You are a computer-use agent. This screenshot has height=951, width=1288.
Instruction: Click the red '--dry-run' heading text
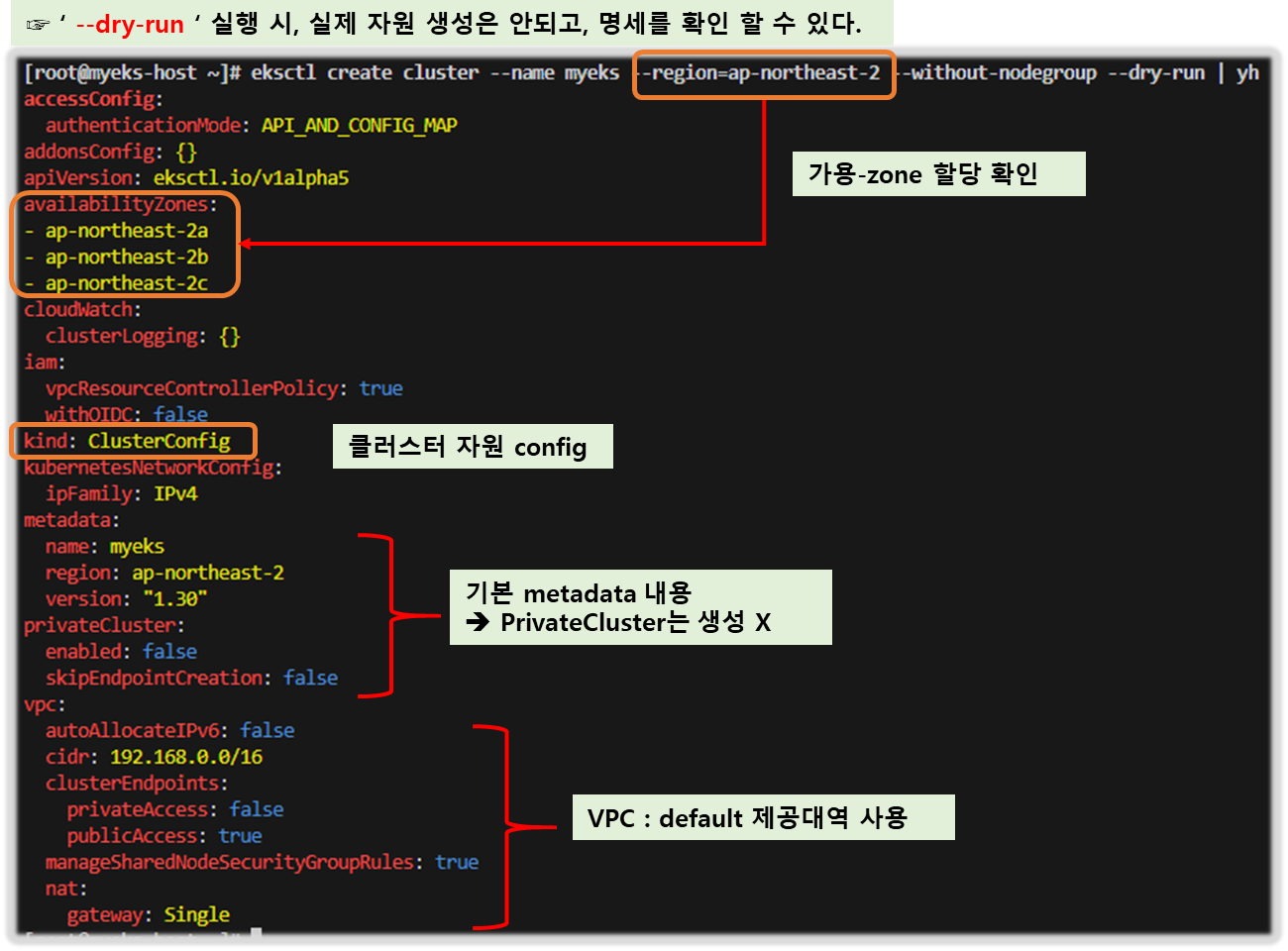pyautogui.click(x=130, y=25)
